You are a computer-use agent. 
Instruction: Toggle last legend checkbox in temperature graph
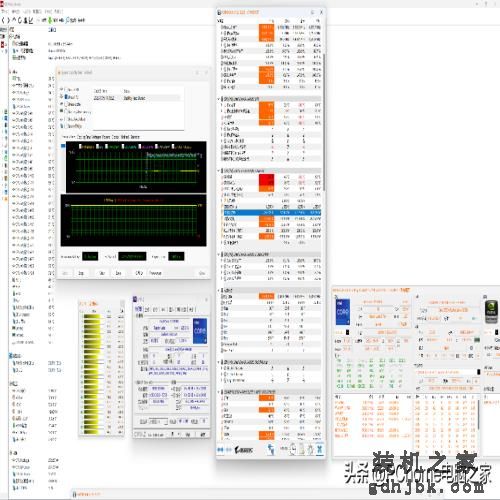pyautogui.click(x=174, y=146)
